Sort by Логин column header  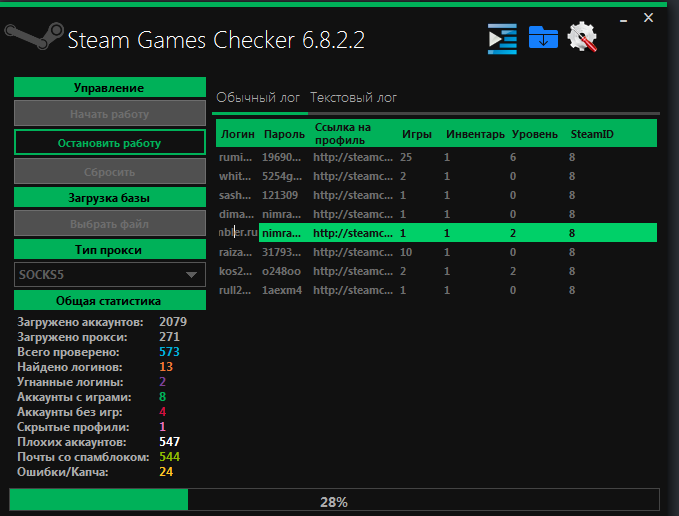[238, 134]
